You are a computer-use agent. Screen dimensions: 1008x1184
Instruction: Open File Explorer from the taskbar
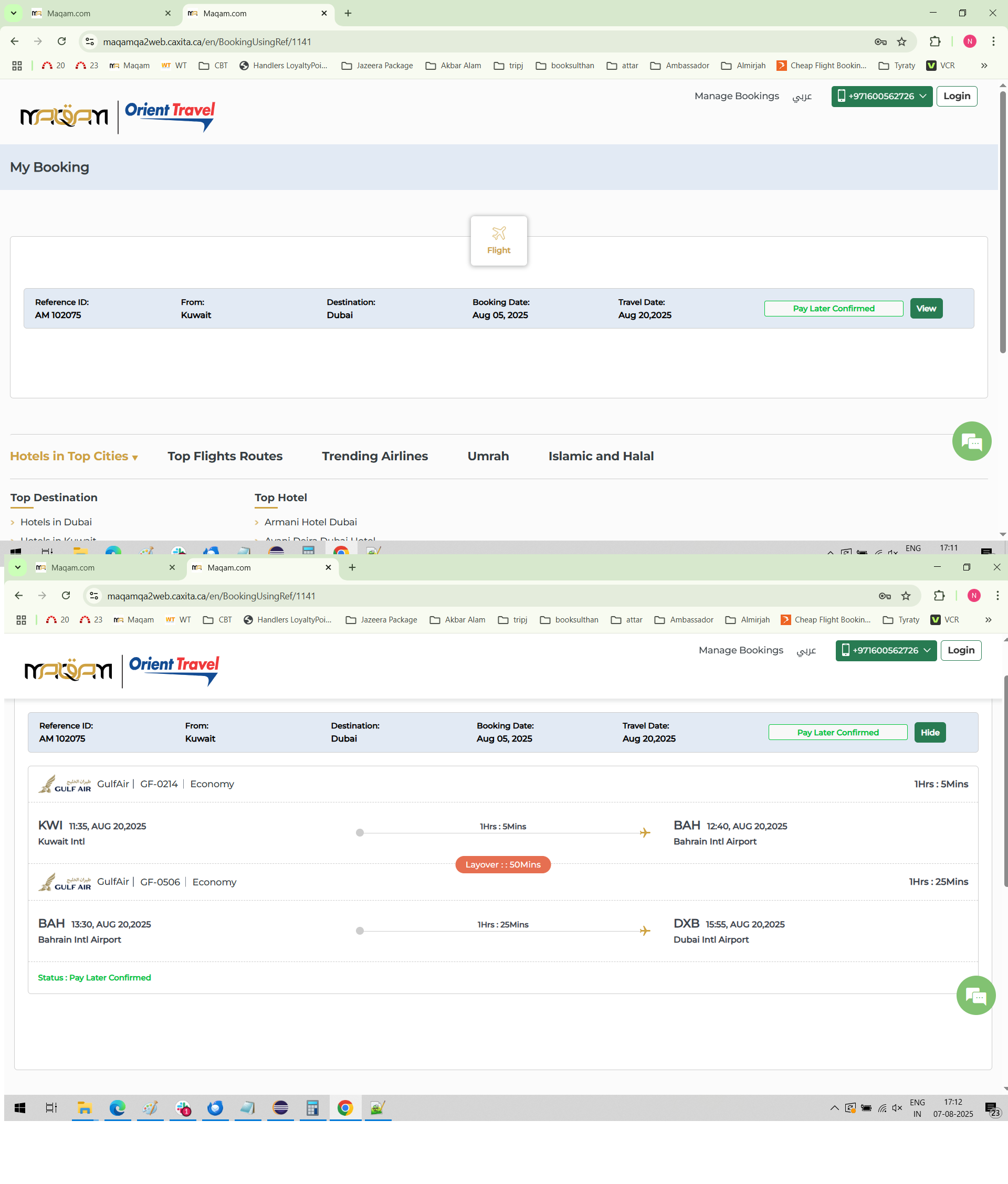(x=85, y=1107)
